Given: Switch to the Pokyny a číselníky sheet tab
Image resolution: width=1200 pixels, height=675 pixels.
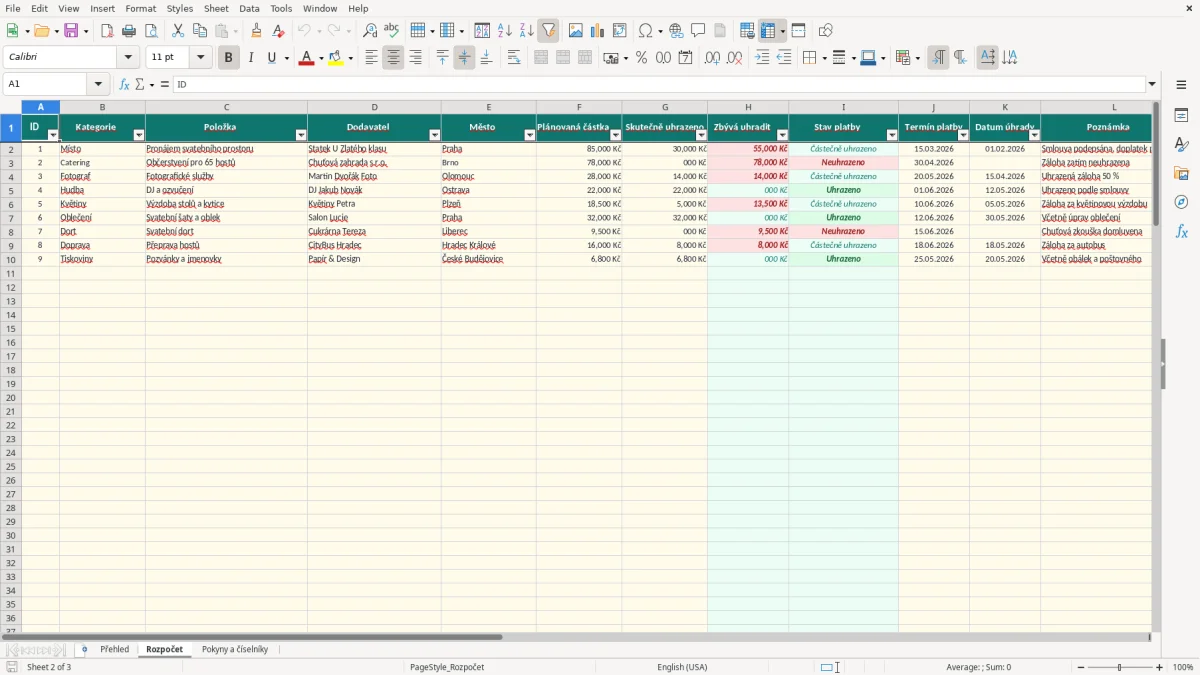Looking at the screenshot, I should [x=235, y=650].
